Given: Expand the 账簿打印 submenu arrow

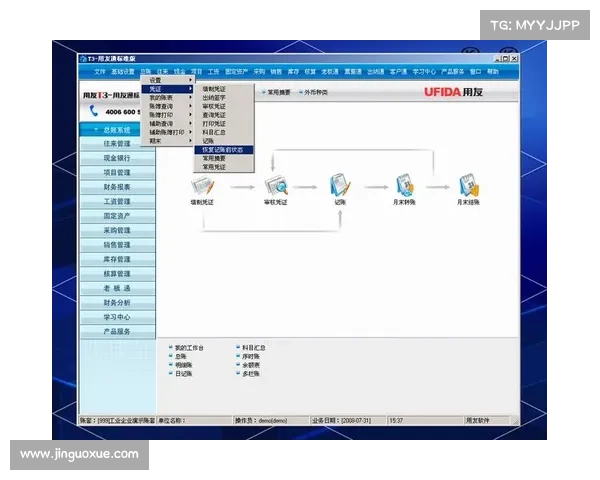Looking at the screenshot, I should coord(190,115).
